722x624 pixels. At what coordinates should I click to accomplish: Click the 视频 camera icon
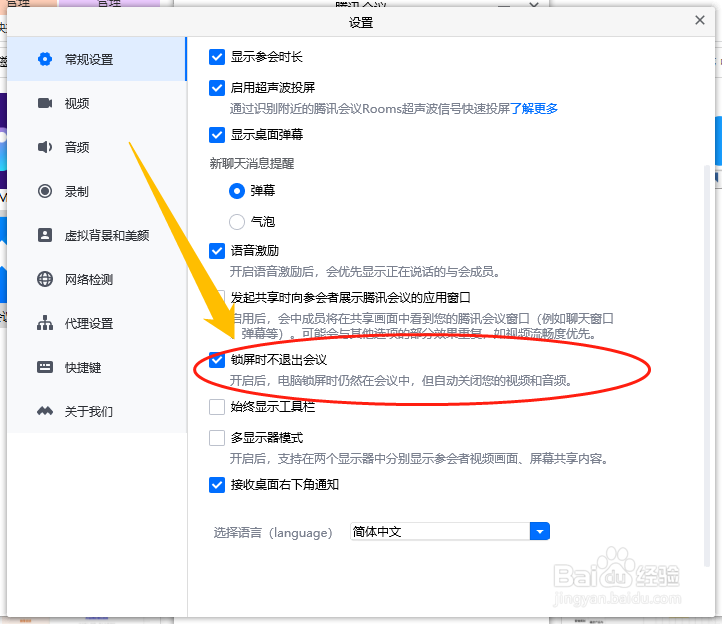[45, 103]
